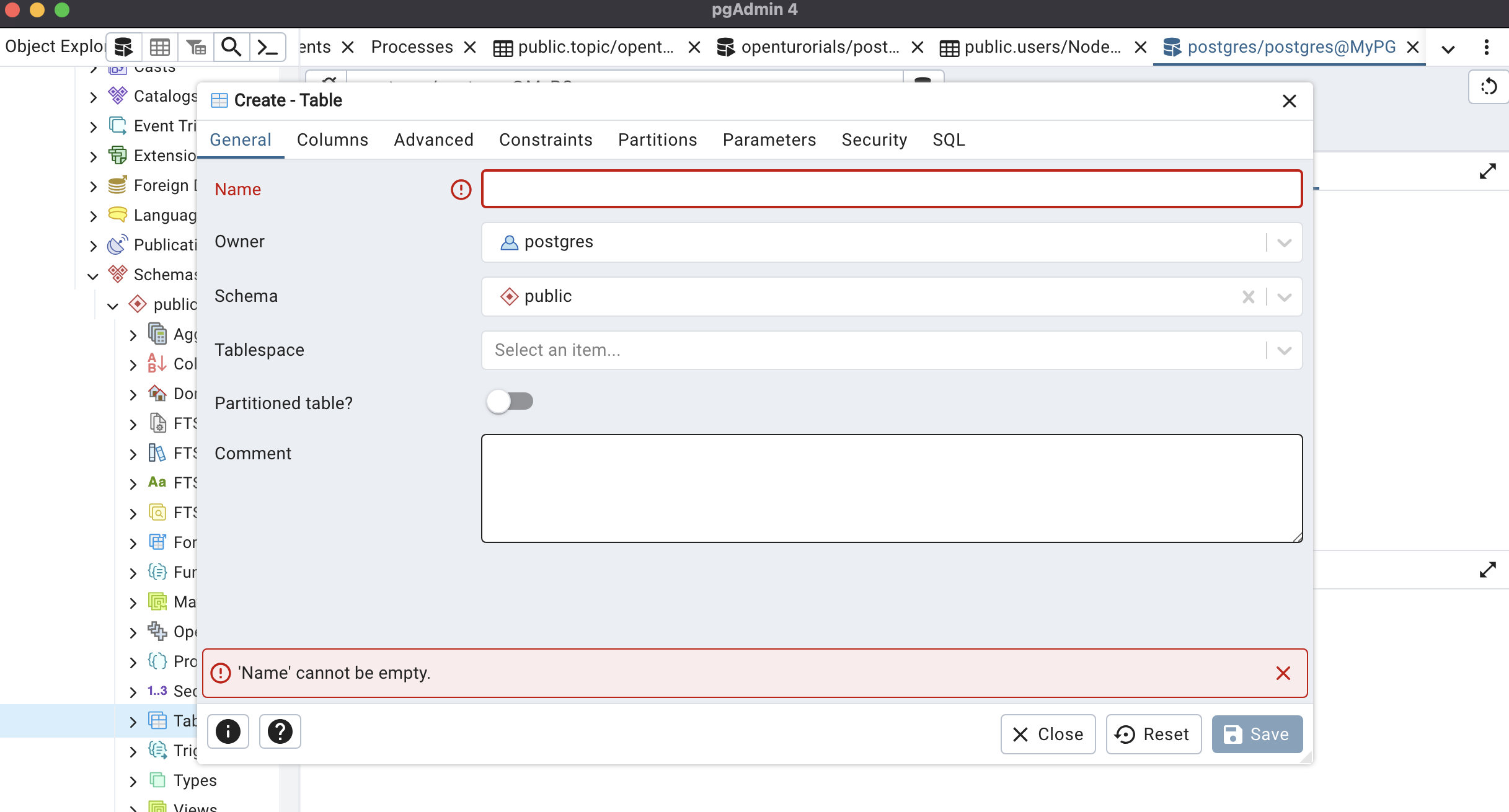The image size is (1509, 812).
Task: Clear the public schema selection
Action: click(x=1248, y=297)
